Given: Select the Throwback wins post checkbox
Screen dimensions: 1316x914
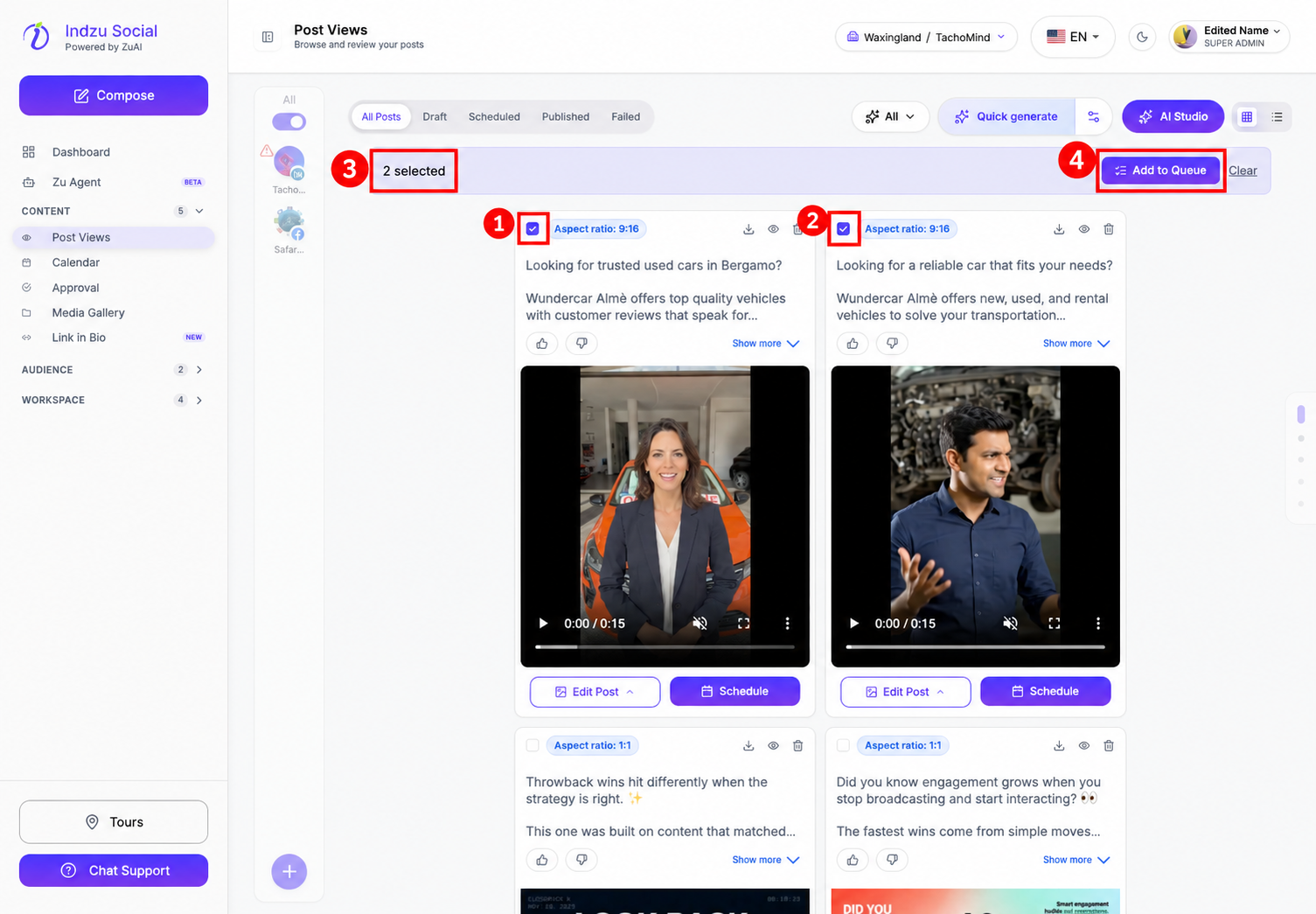Looking at the screenshot, I should click(x=533, y=746).
